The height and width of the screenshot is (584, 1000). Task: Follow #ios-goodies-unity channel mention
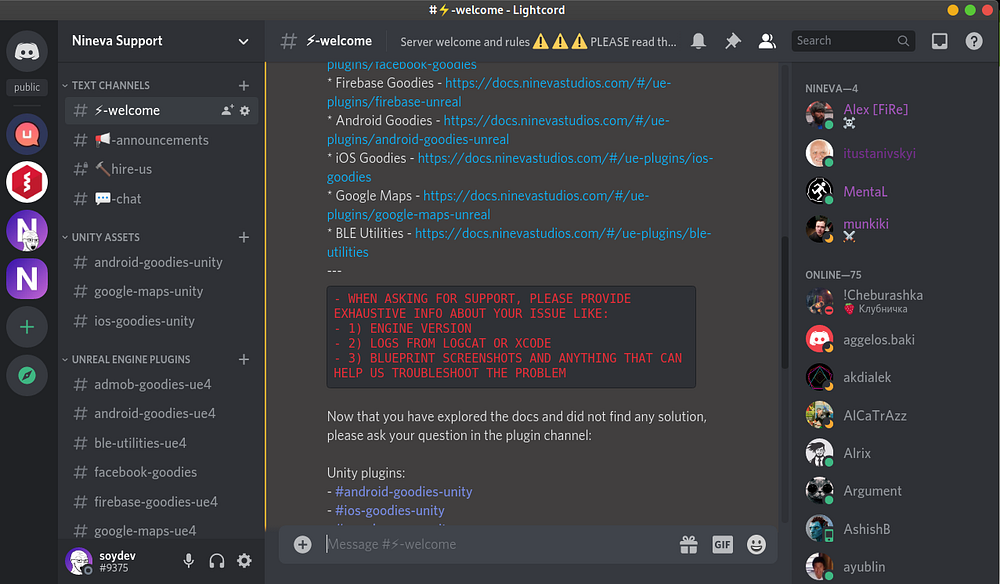(390, 511)
